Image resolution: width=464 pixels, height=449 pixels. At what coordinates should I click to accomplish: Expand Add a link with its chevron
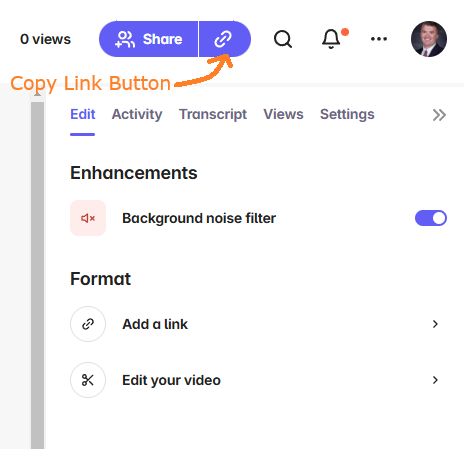click(435, 324)
